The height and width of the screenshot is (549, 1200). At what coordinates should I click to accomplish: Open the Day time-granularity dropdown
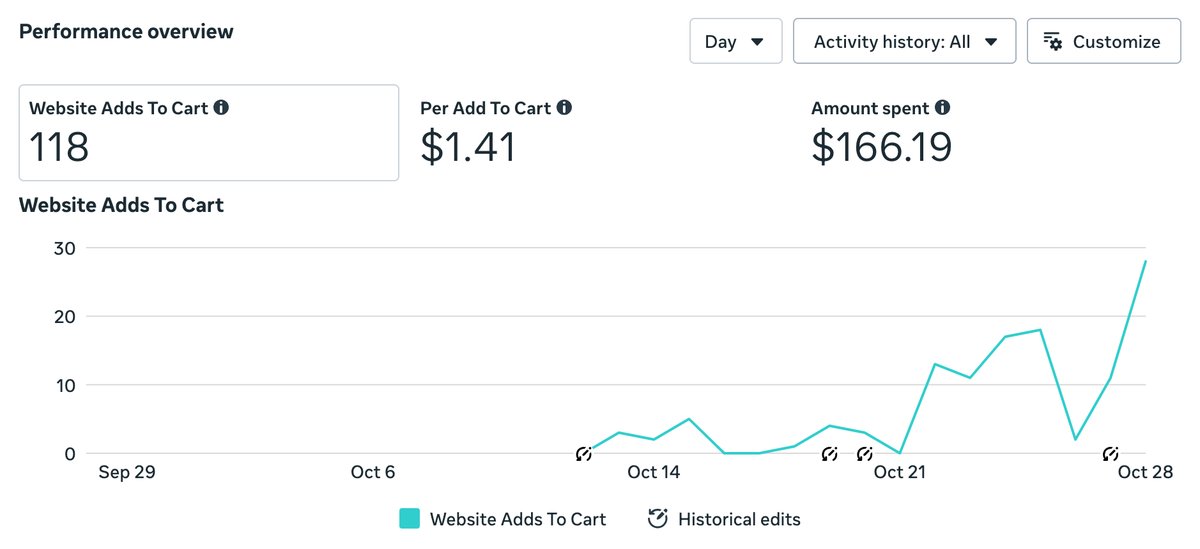click(x=736, y=41)
